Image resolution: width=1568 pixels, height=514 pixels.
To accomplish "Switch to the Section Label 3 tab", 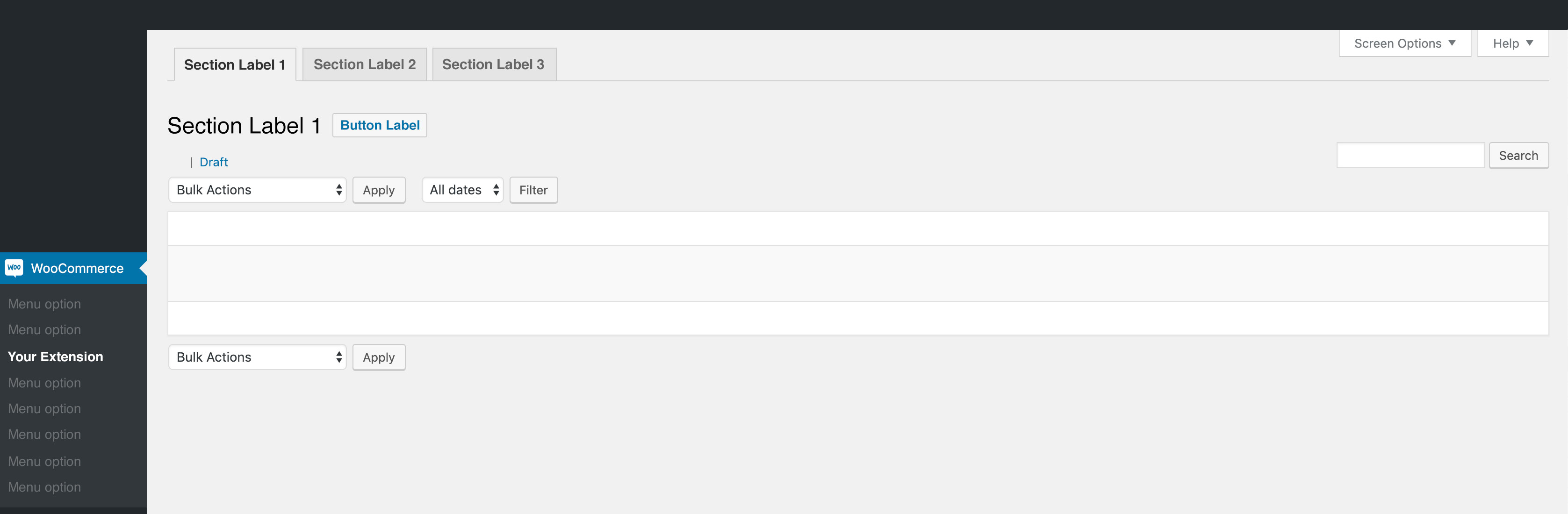I will [493, 64].
